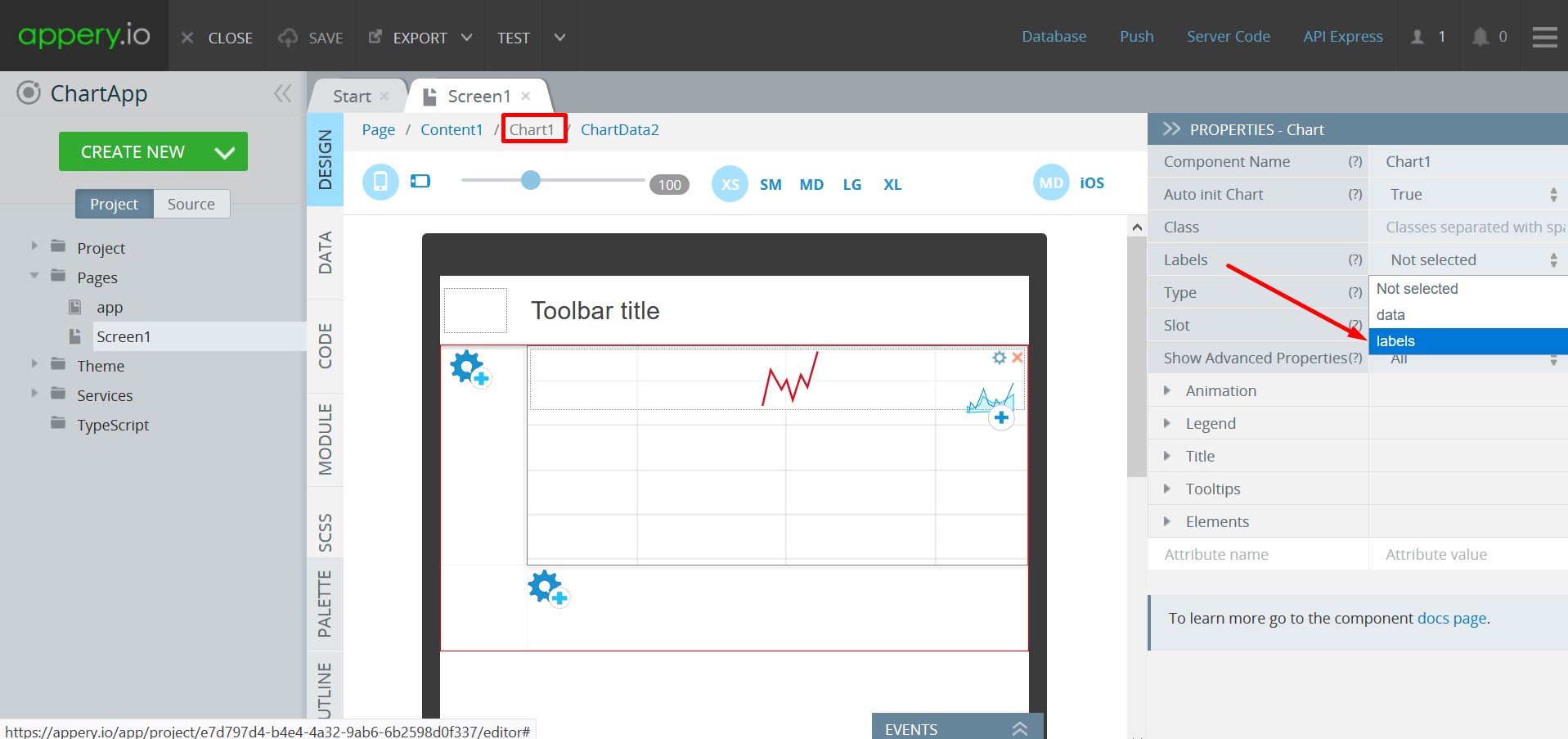Open the TEST dropdown arrow
This screenshot has width=1568, height=739.
(x=560, y=37)
